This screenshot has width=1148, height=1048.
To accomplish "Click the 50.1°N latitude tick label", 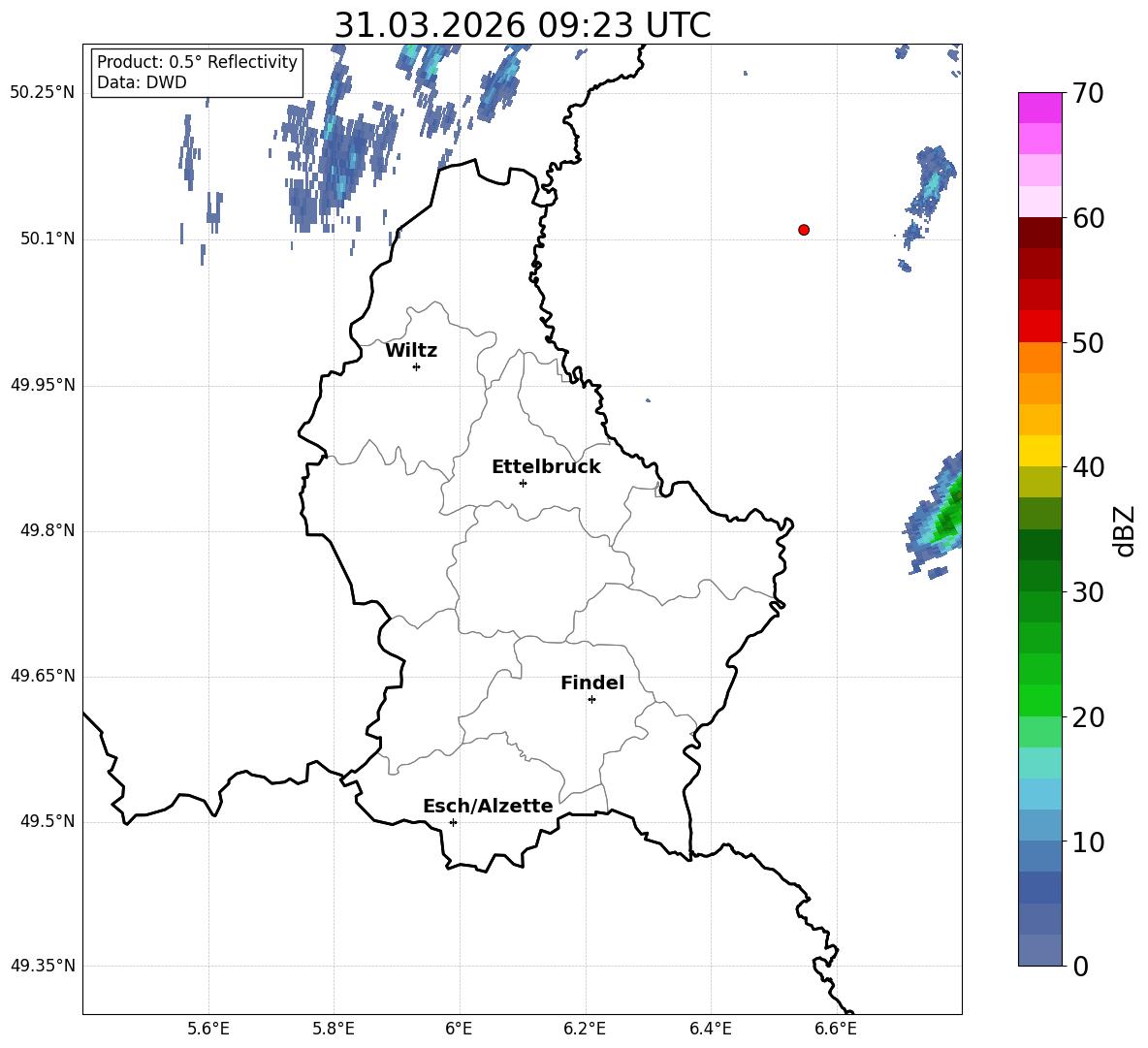I will tap(48, 239).
